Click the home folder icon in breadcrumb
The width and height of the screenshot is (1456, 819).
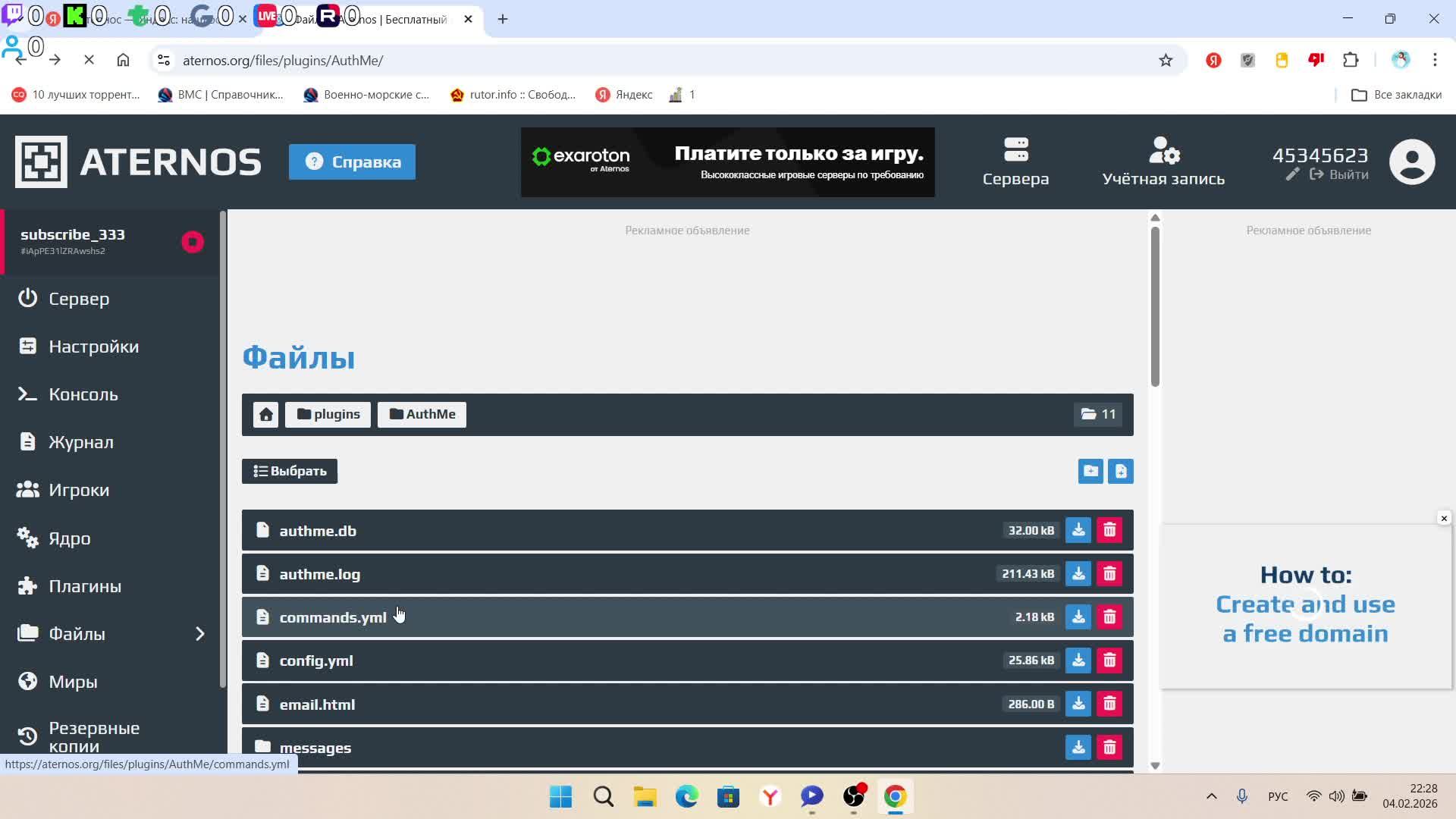(265, 414)
